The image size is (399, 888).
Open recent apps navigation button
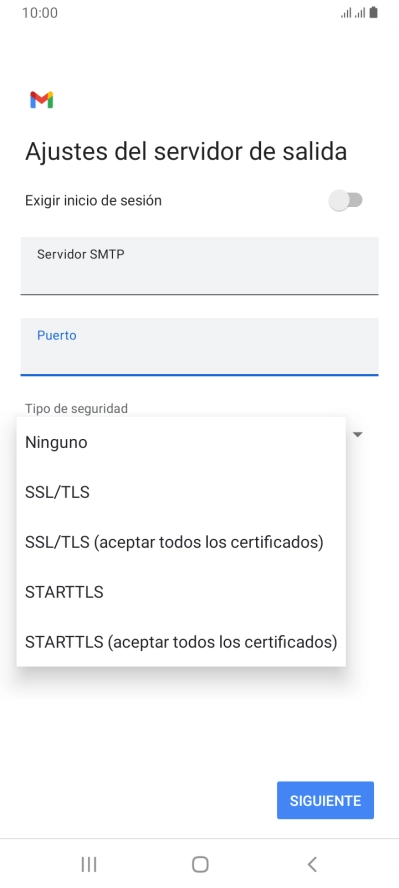tap(89, 864)
